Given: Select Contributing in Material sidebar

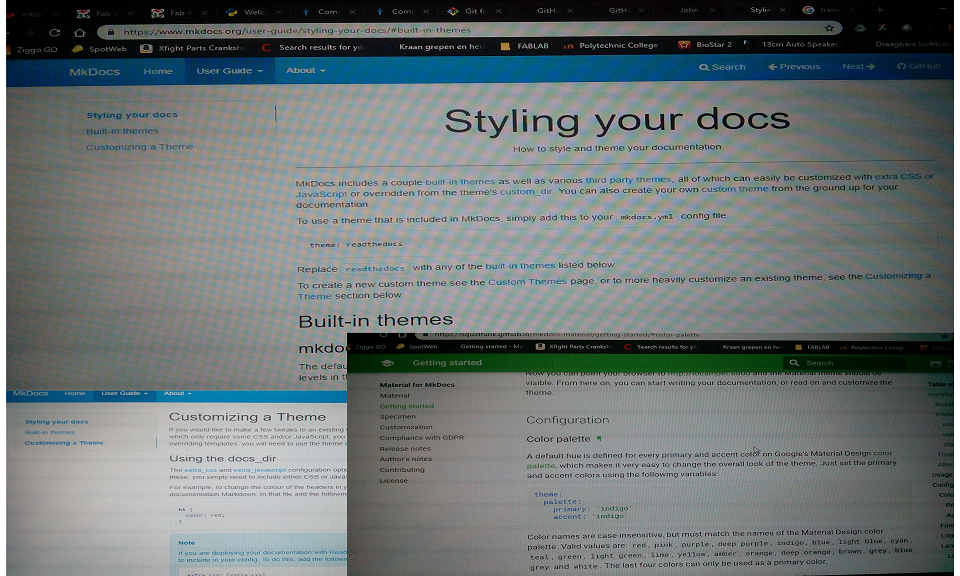Looking at the screenshot, I should 402,470.
